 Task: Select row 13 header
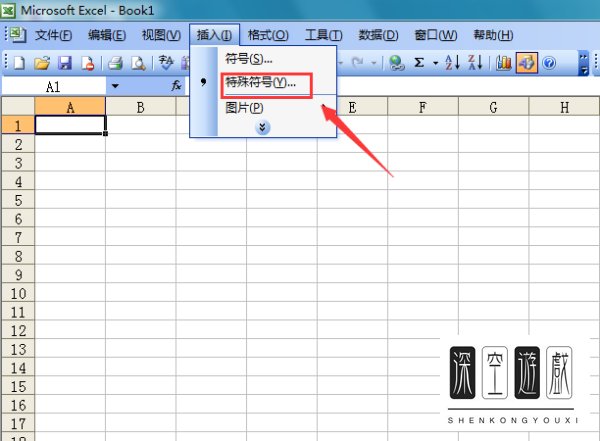18,349
